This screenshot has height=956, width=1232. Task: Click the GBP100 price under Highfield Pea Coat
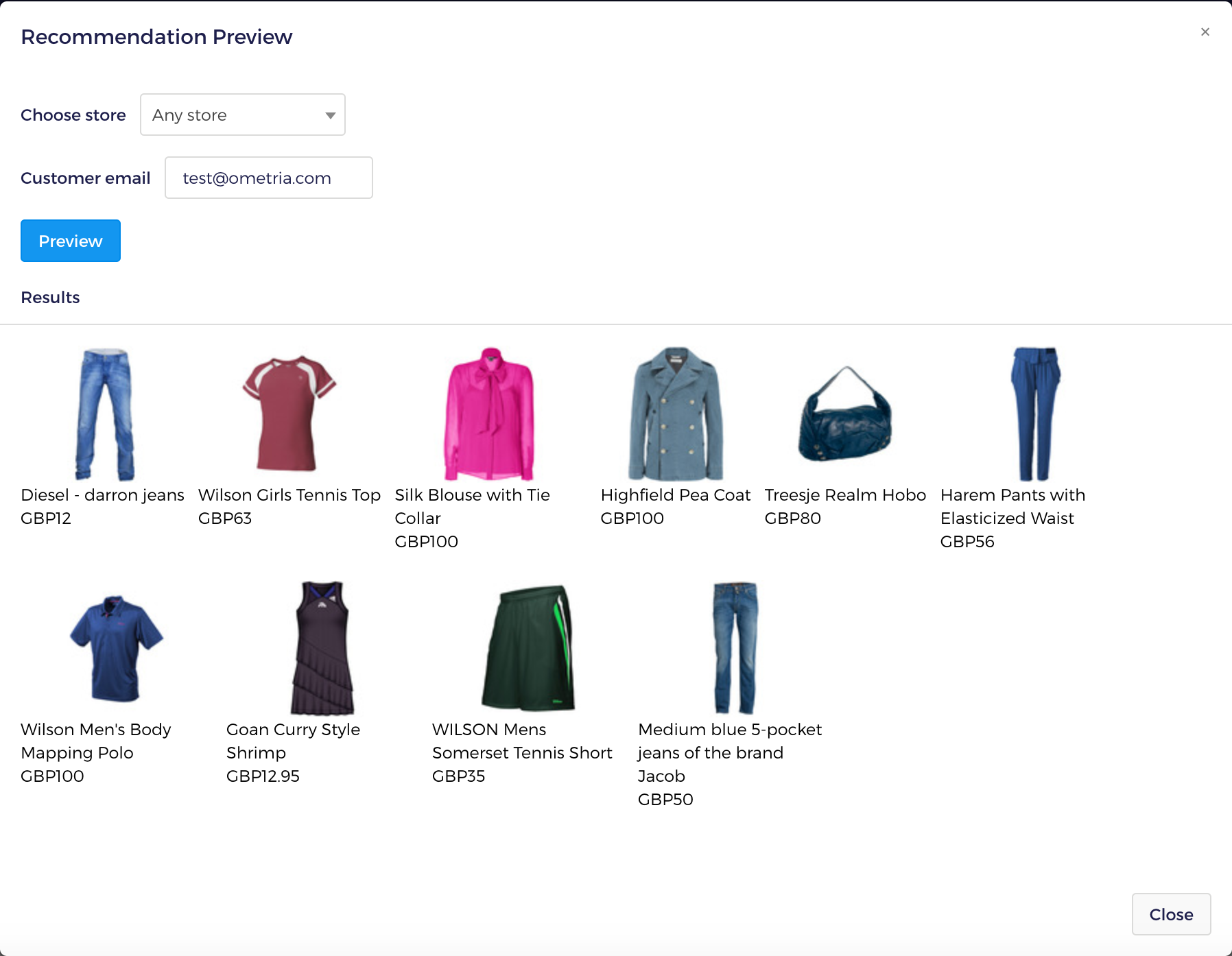tap(632, 518)
